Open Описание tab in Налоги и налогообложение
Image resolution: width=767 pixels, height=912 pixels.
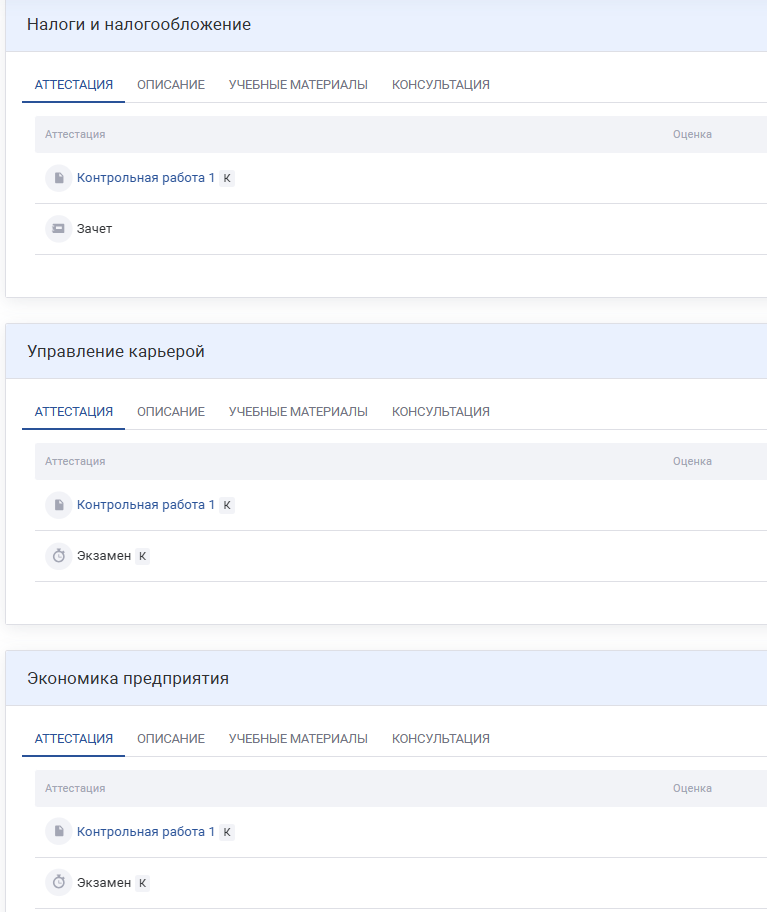[171, 85]
